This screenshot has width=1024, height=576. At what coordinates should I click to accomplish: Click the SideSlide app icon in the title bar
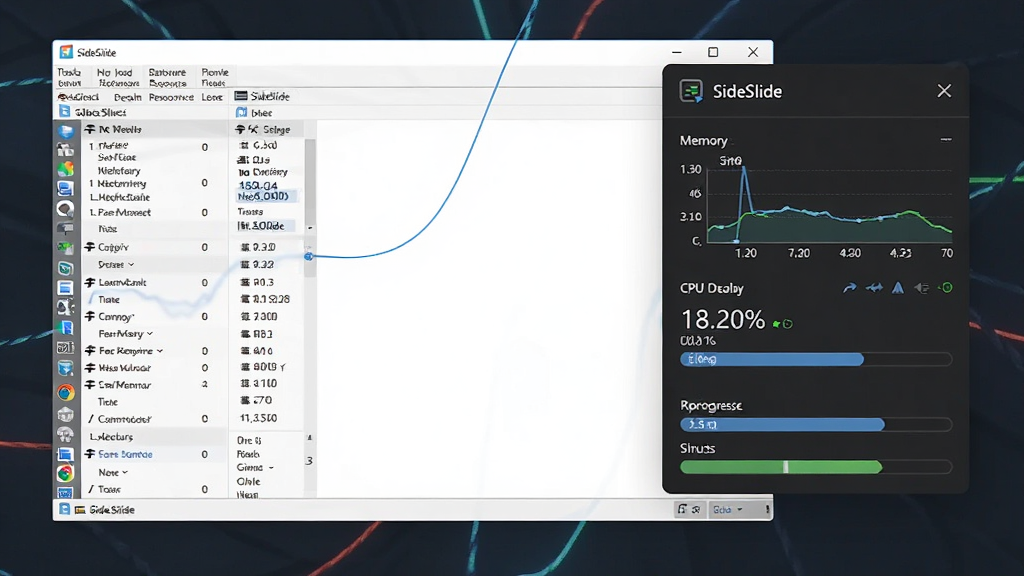point(66,52)
